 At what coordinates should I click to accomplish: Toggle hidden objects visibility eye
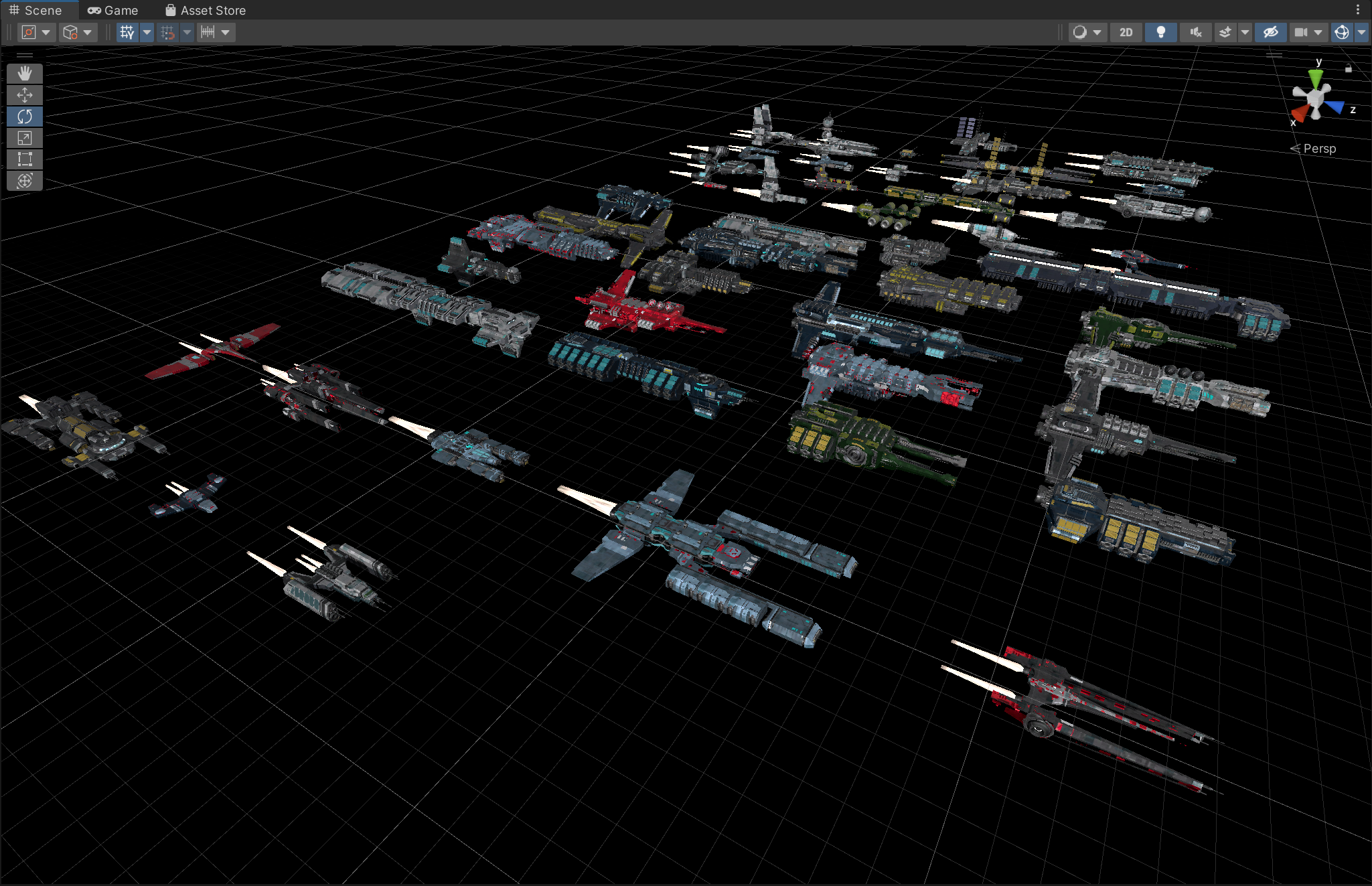1271,32
